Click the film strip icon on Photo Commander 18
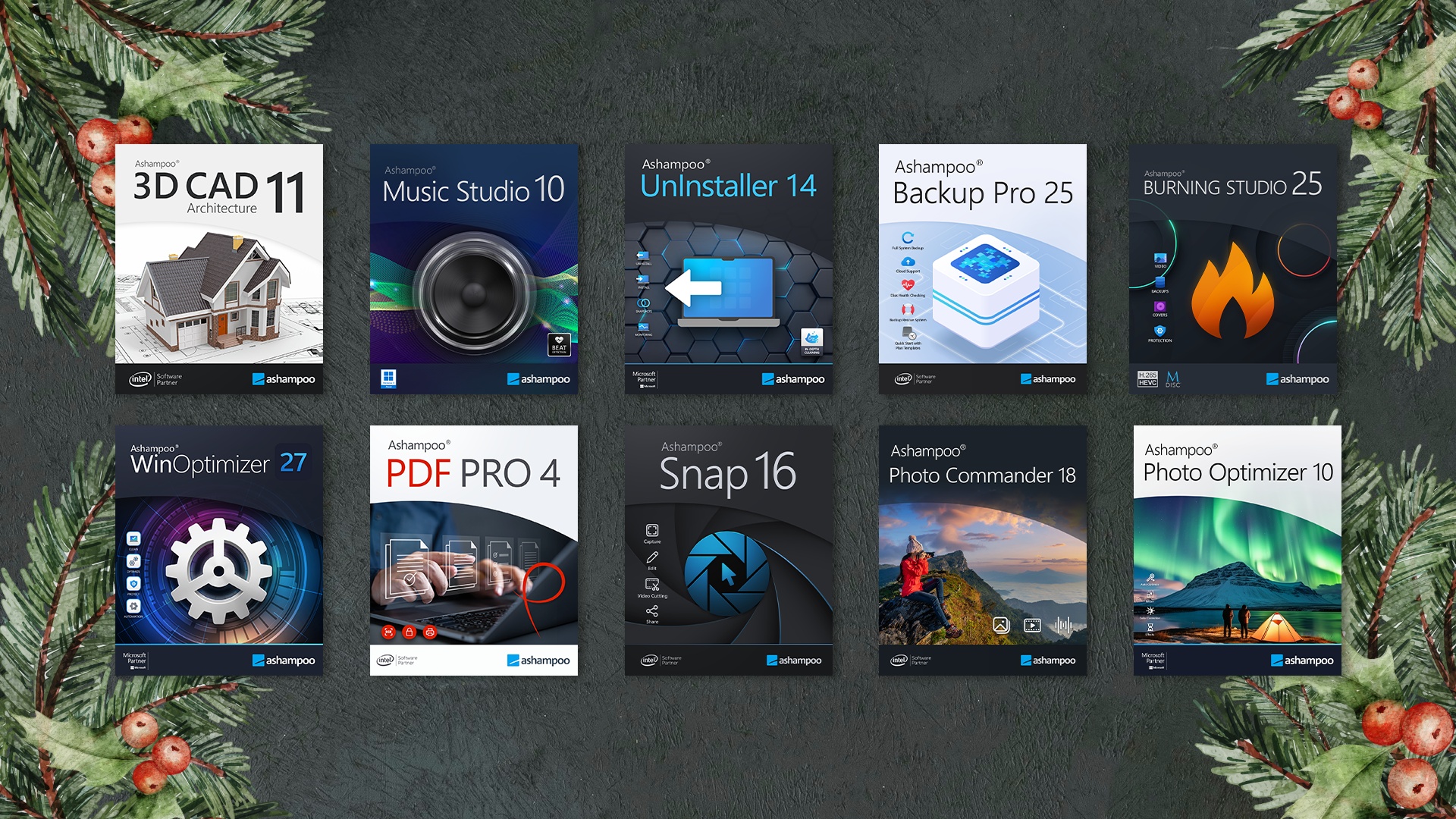Screen dimensions: 1456x819 (x=1032, y=626)
